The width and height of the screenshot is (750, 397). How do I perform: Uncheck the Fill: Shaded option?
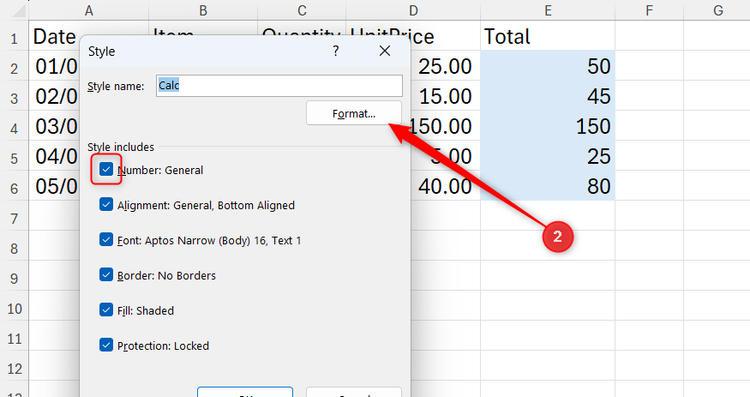[x=106, y=309]
